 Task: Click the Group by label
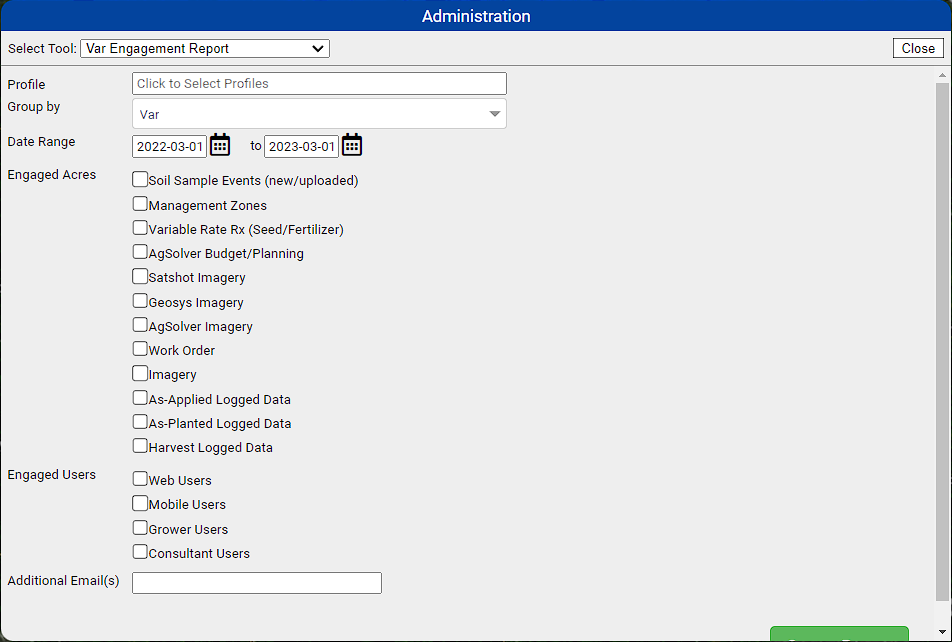coord(33,107)
